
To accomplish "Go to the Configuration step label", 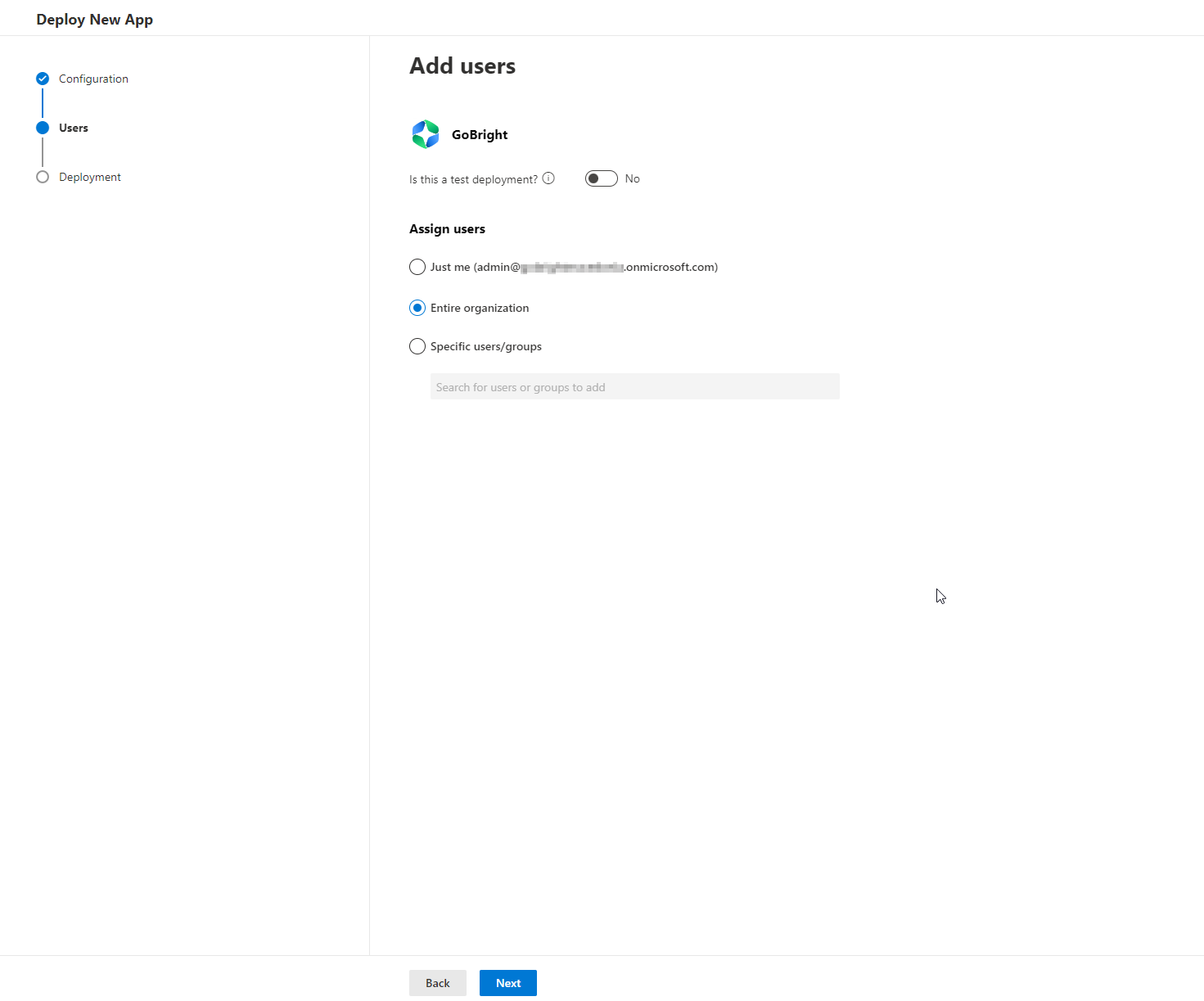I will pos(93,79).
